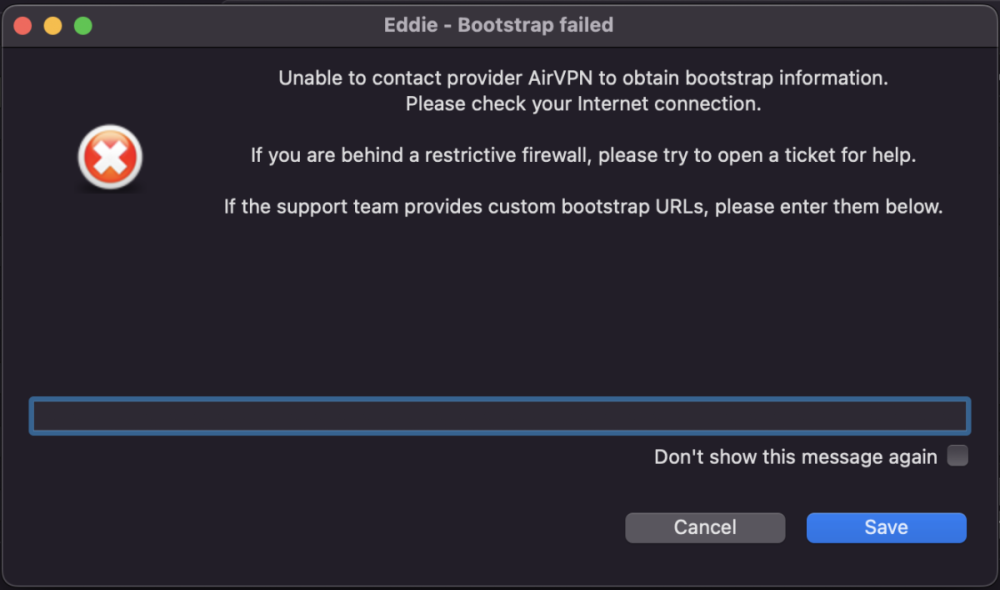Close the Bootstrap failed dialog window
Image resolution: width=1000 pixels, height=590 pixels.
coord(22,26)
